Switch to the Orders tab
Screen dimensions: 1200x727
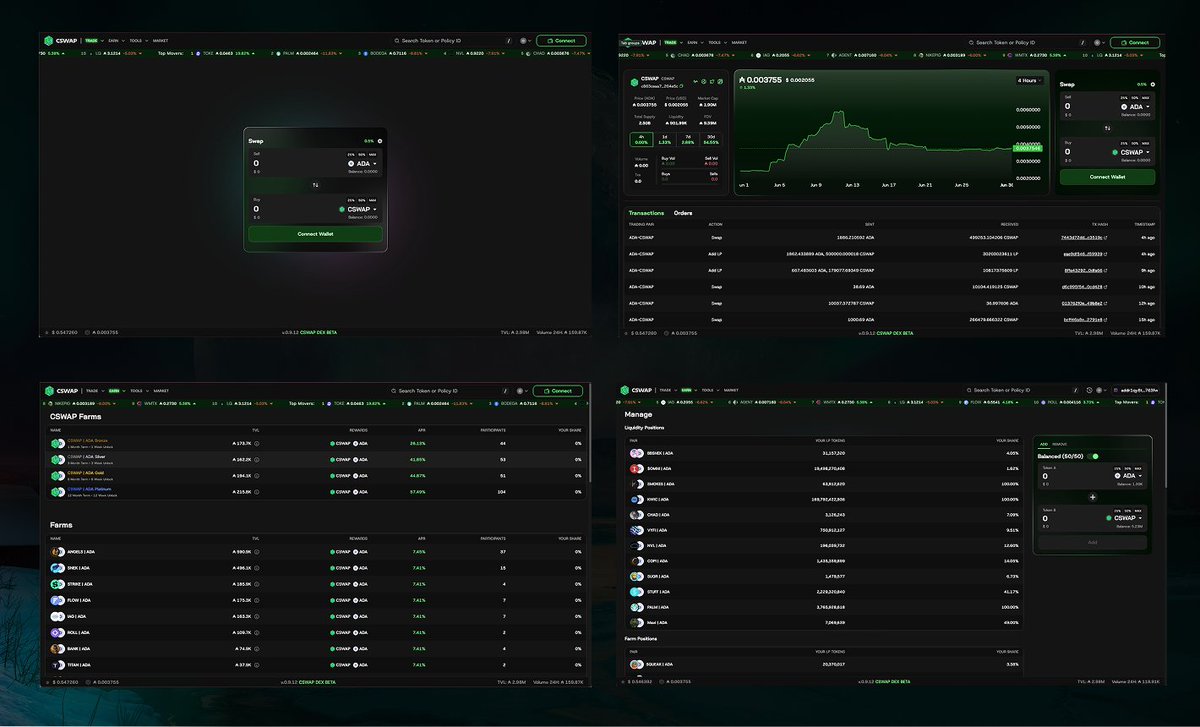coord(683,213)
